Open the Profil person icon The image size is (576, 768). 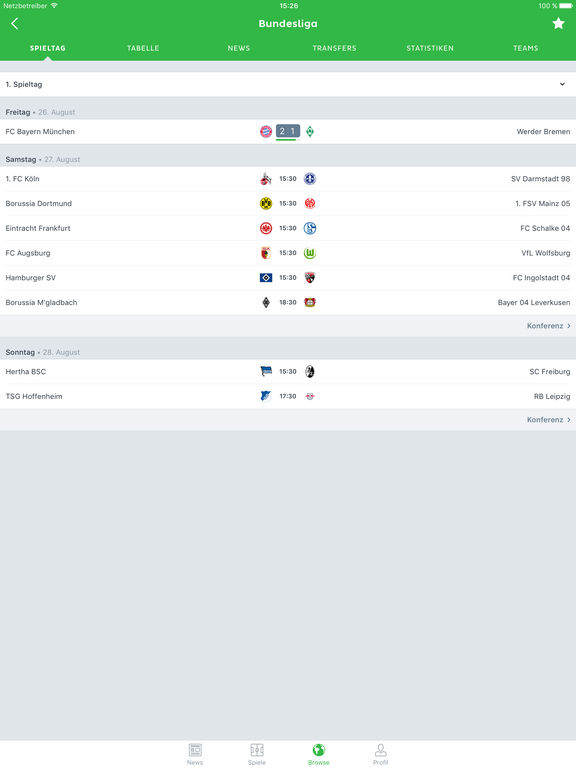point(381,750)
